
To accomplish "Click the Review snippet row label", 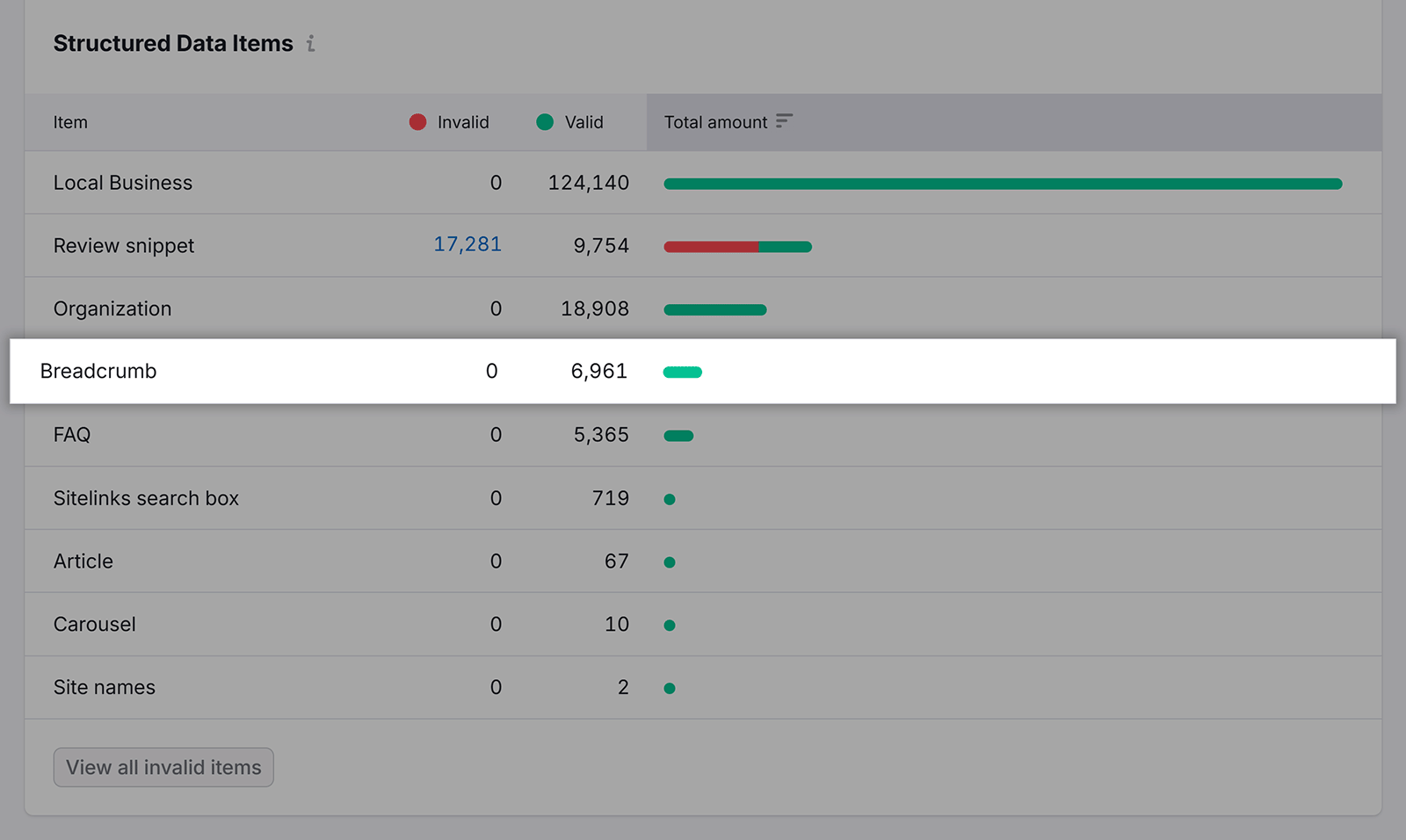I will coord(124,245).
